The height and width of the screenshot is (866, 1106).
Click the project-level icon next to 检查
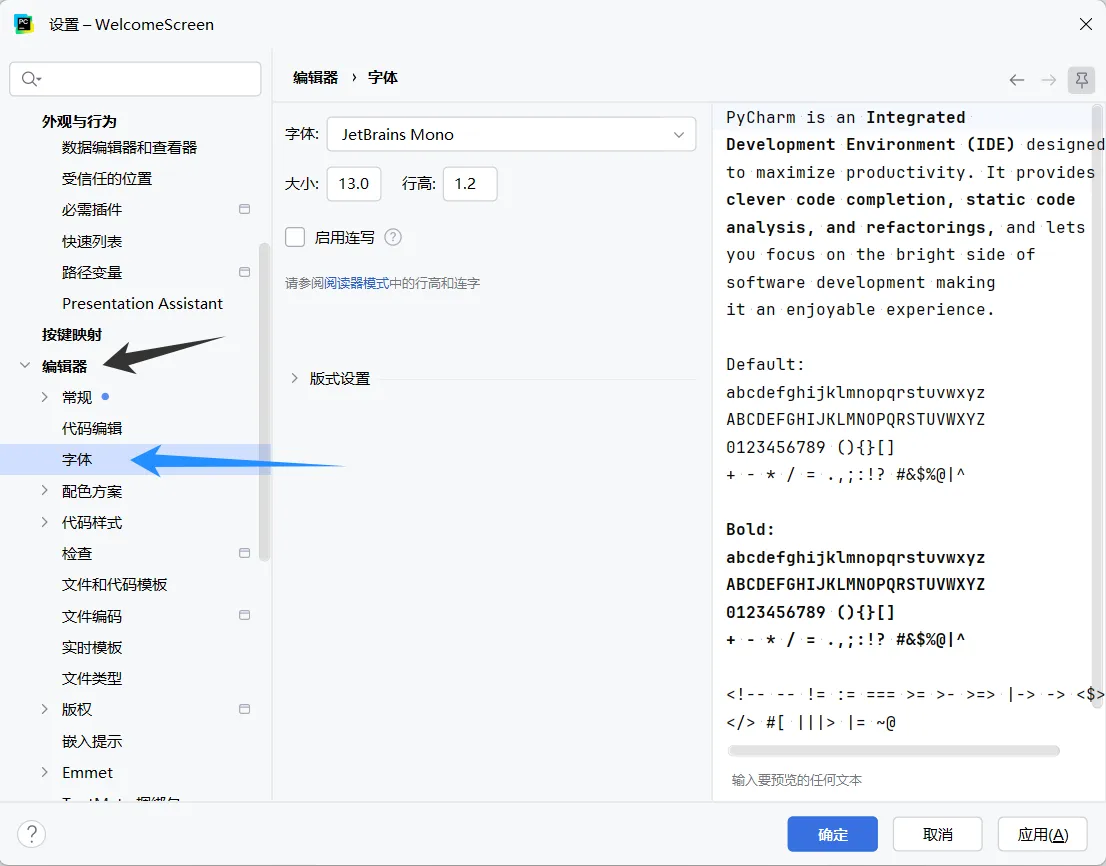coord(244,554)
